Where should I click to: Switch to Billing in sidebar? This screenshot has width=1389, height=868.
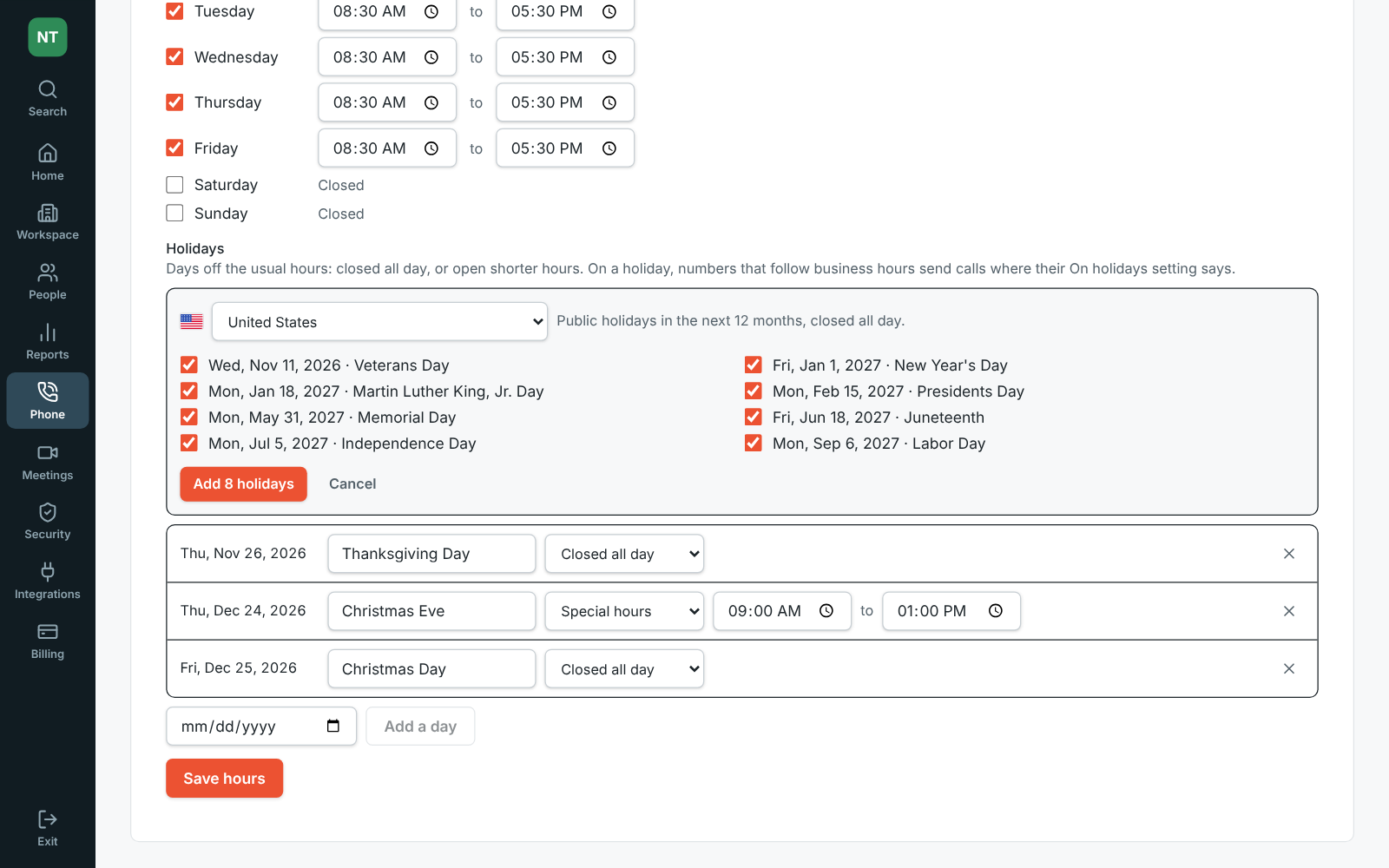pos(47,641)
